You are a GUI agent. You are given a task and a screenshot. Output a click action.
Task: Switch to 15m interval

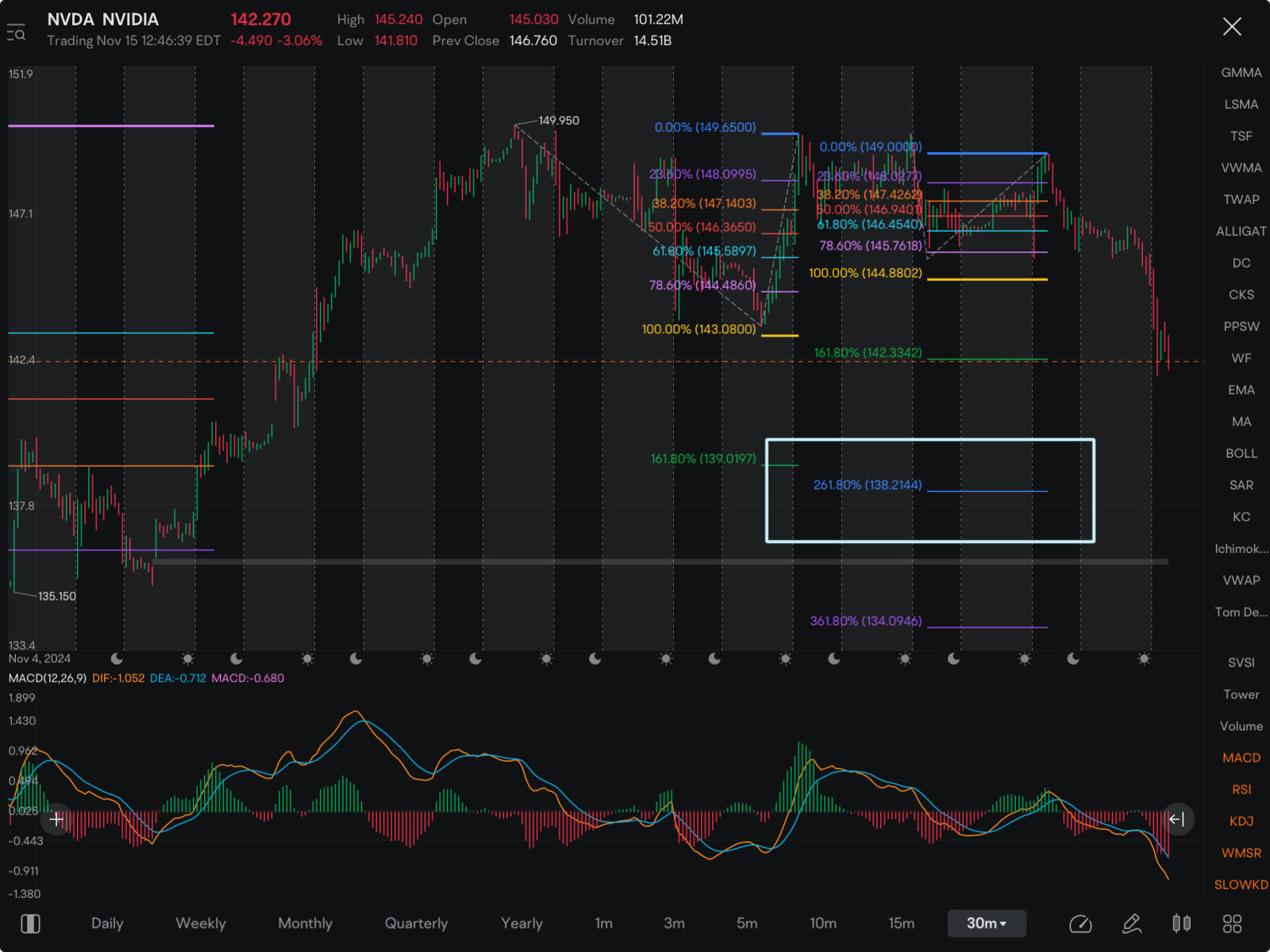(901, 923)
